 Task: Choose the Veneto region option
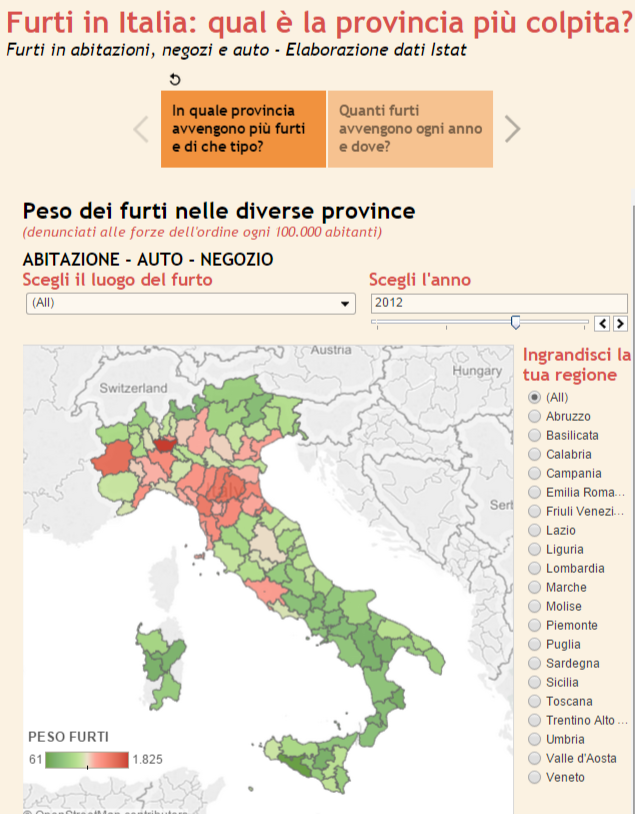(534, 777)
